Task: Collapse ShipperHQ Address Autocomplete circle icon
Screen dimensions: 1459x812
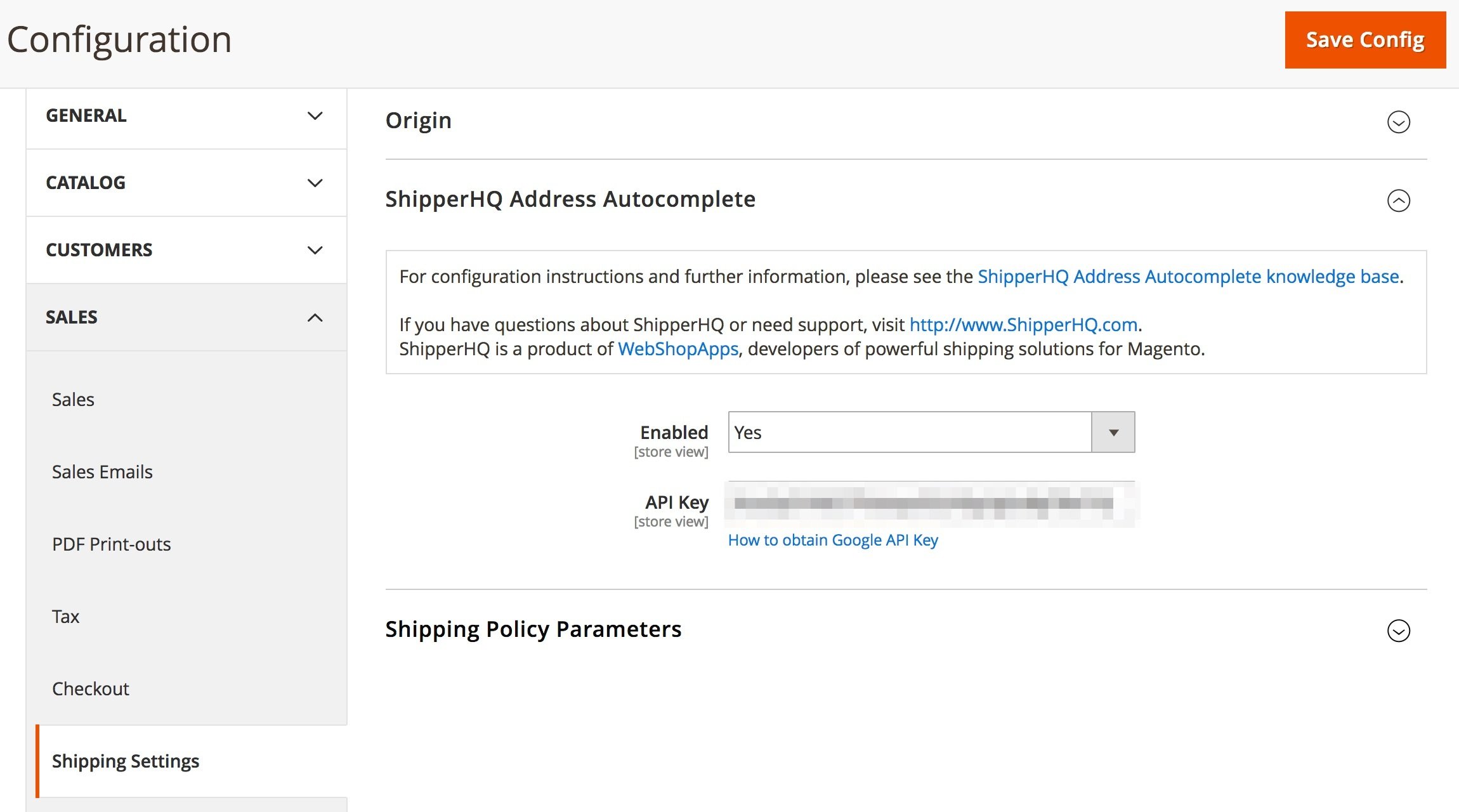Action: (1398, 200)
